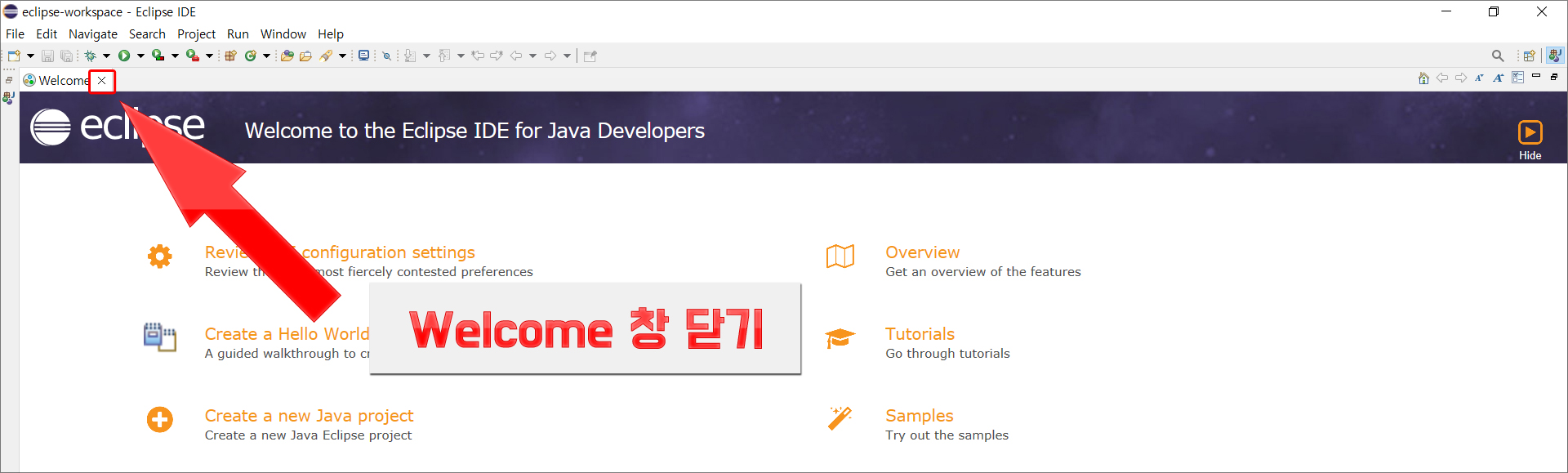This screenshot has width=1568, height=473.
Task: Open the Window menu
Action: click(x=283, y=33)
